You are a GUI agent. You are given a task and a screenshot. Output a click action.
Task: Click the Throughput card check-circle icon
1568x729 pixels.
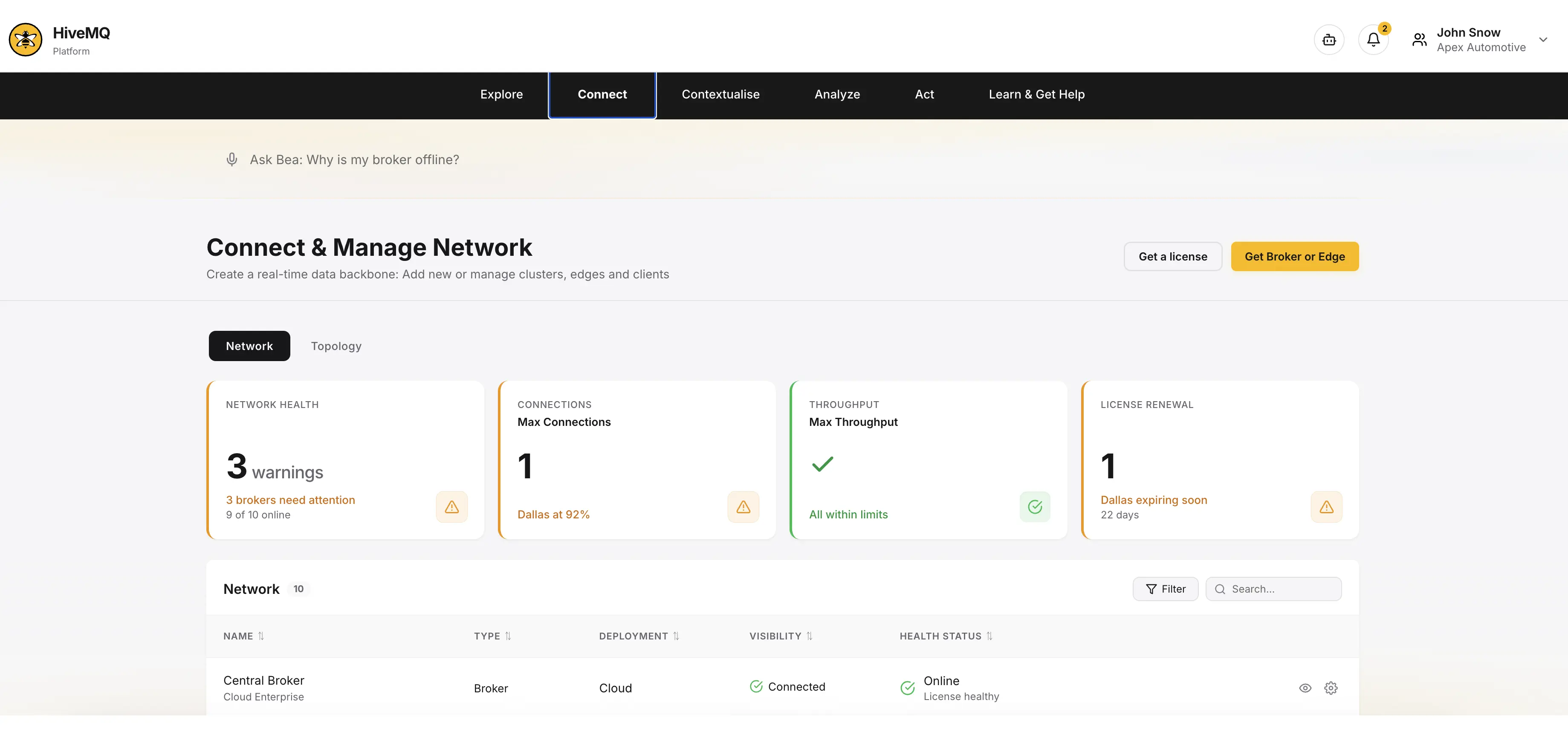coord(1035,506)
